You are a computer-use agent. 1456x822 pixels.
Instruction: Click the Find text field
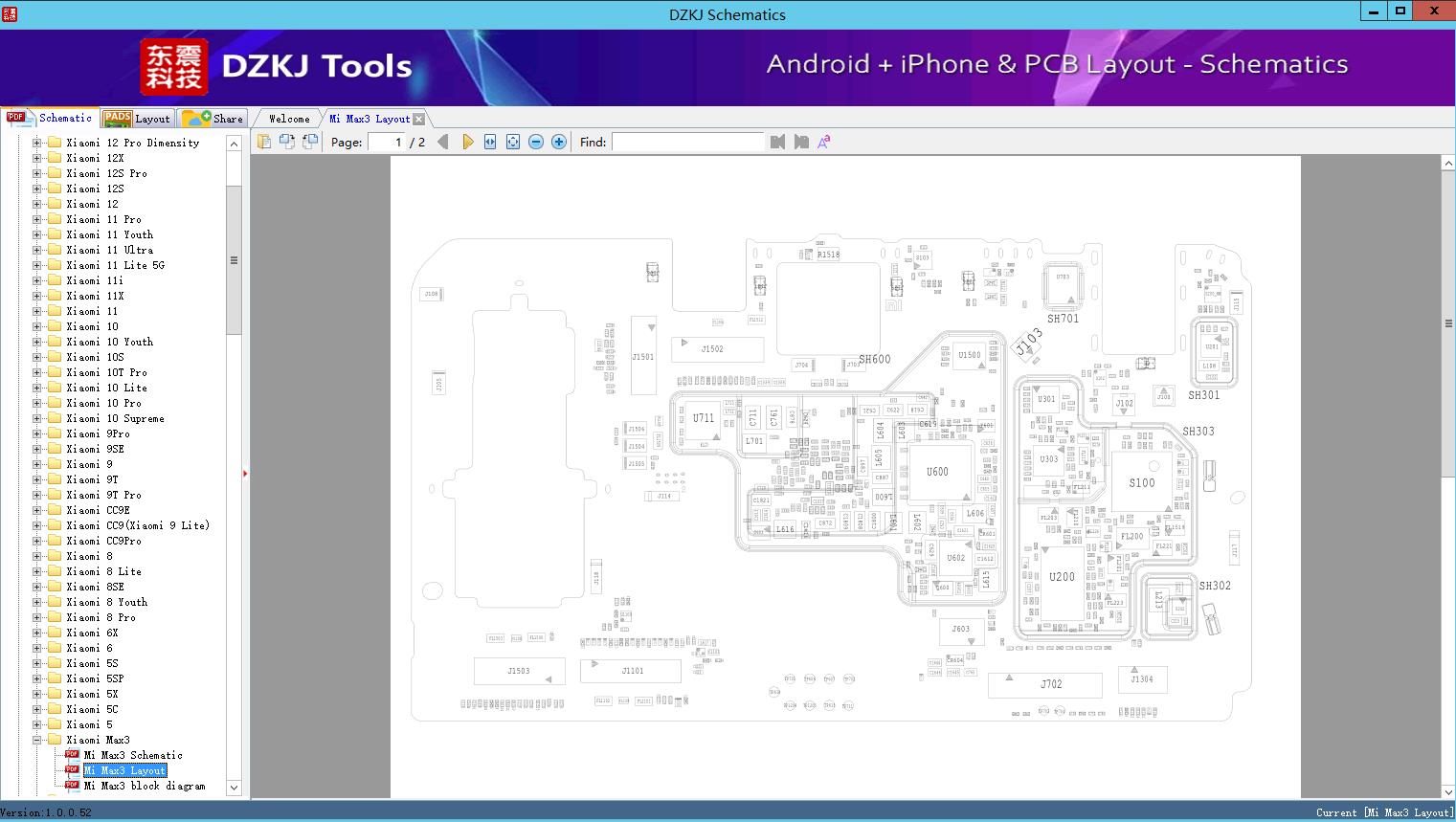687,142
